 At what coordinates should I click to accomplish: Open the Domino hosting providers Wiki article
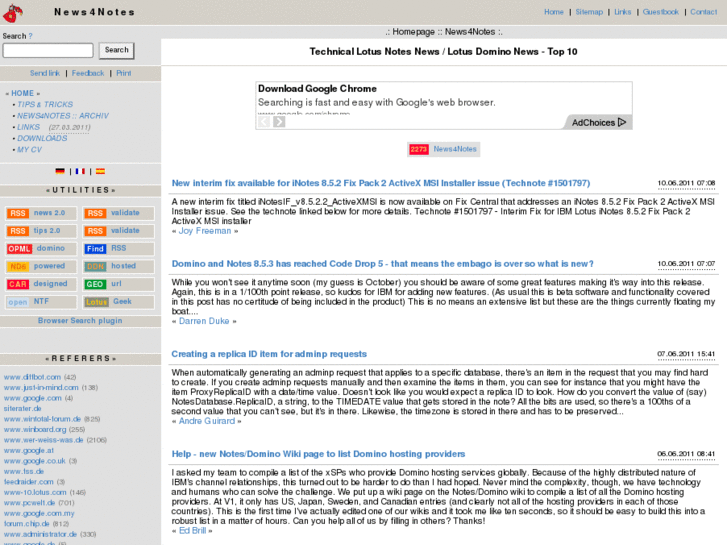tap(318, 454)
